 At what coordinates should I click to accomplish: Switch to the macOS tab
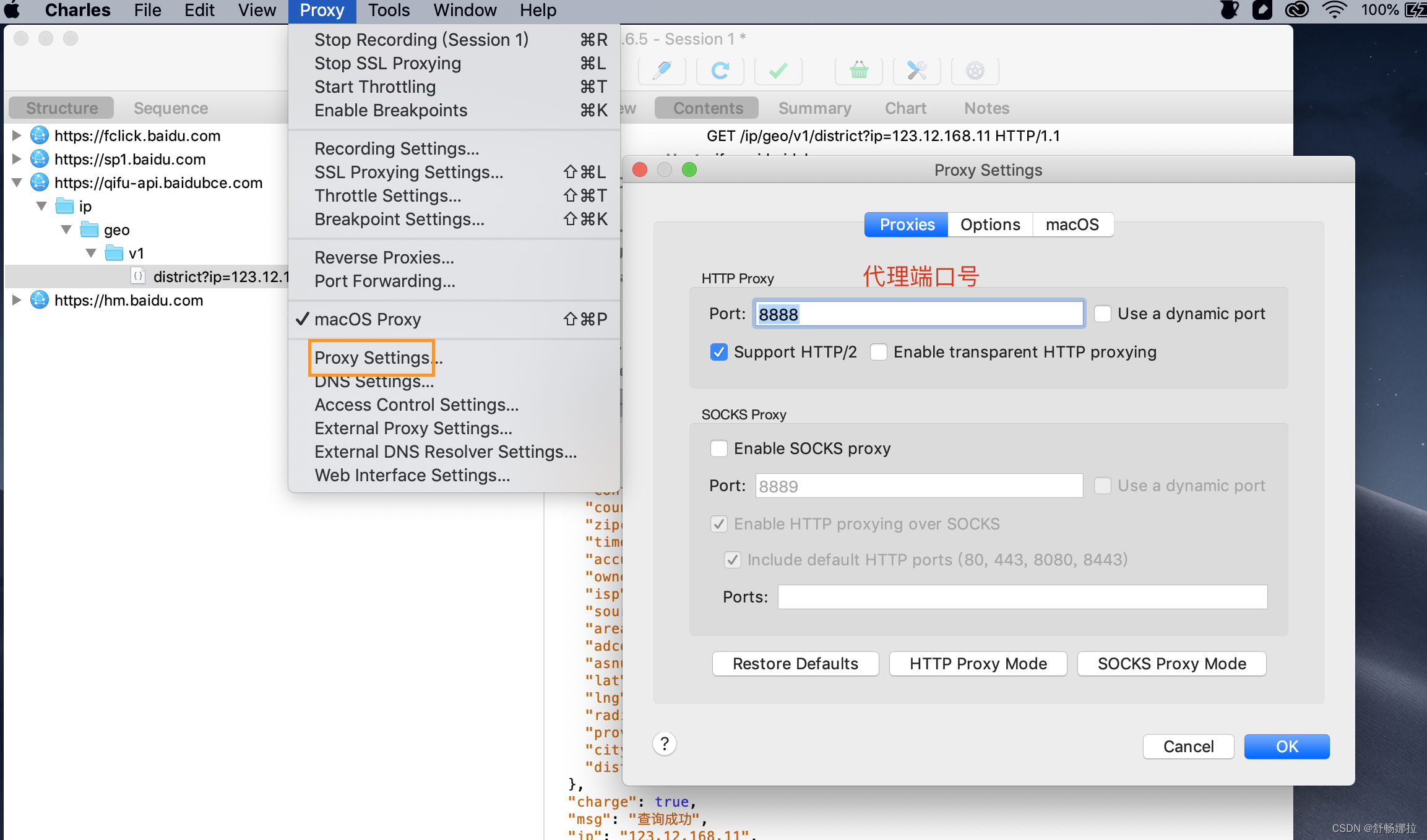tap(1072, 225)
